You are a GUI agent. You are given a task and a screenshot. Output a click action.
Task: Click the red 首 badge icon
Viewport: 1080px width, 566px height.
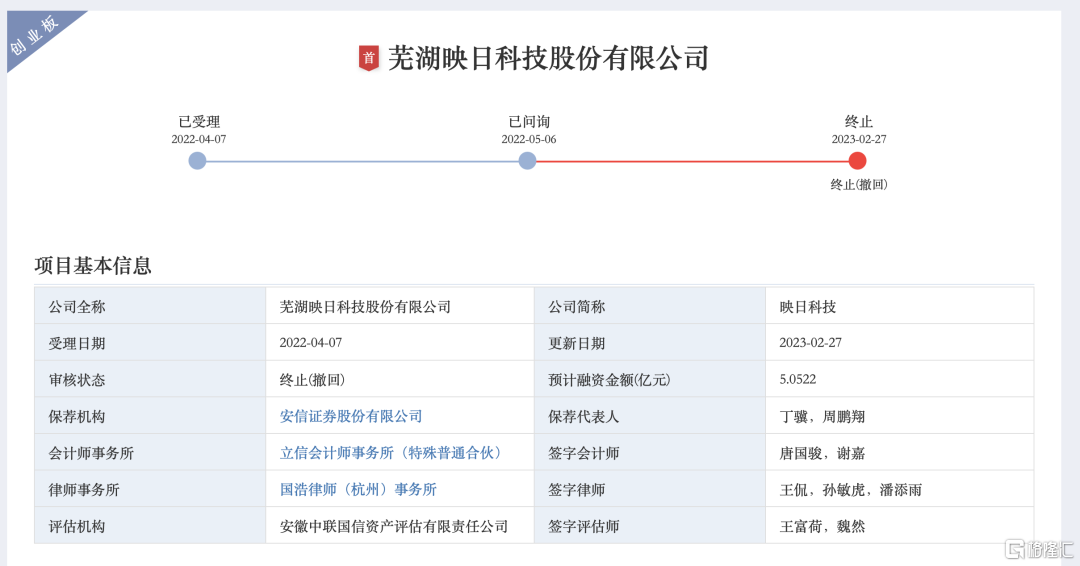(x=369, y=58)
